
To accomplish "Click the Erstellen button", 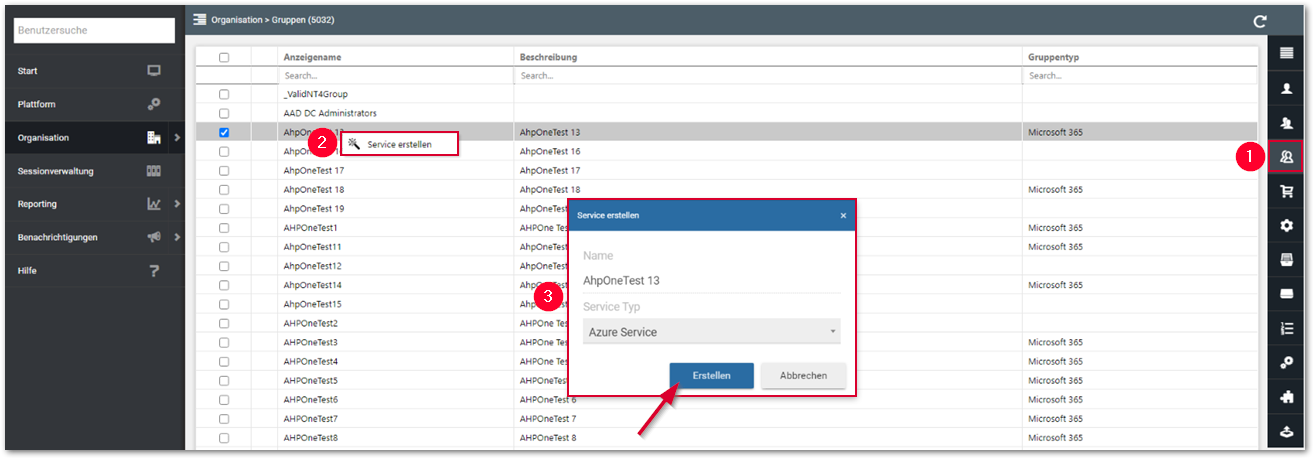I will [x=711, y=376].
